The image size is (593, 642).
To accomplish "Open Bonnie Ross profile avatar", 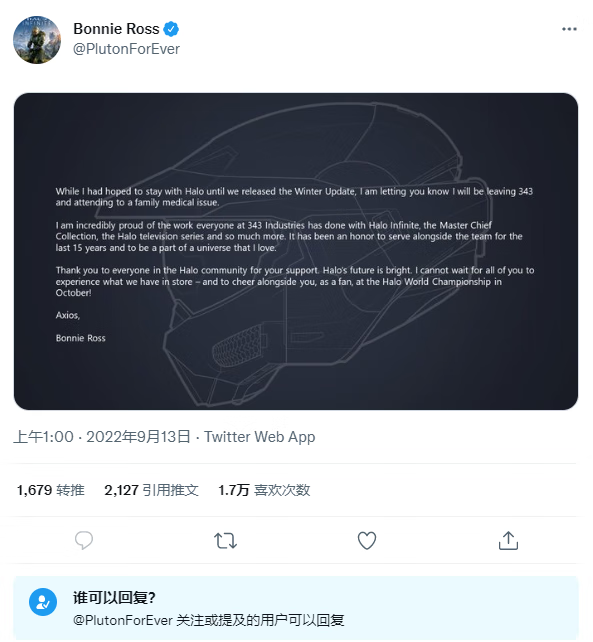I will tap(37, 40).
